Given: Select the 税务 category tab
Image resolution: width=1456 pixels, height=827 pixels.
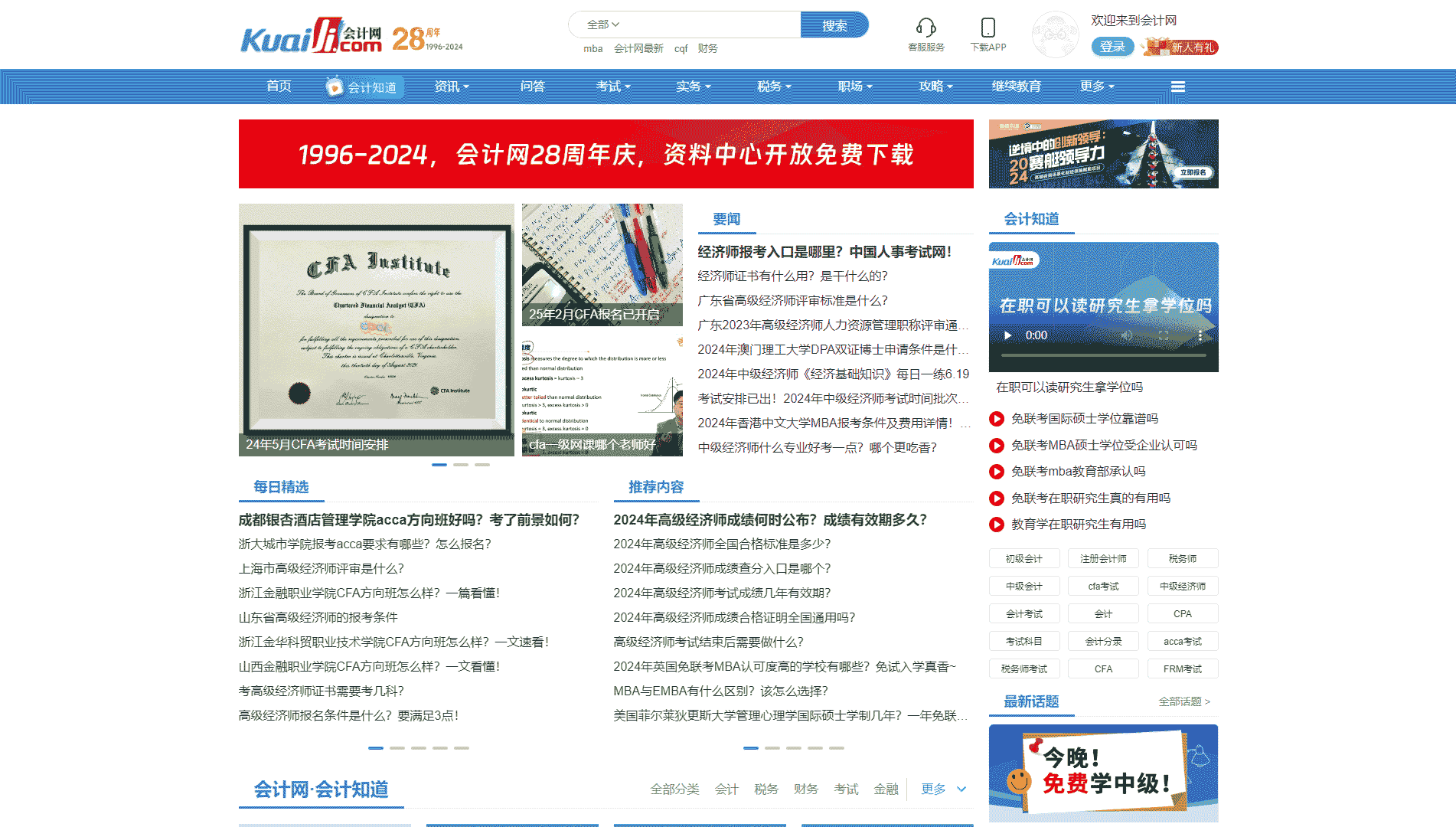Looking at the screenshot, I should (766, 789).
